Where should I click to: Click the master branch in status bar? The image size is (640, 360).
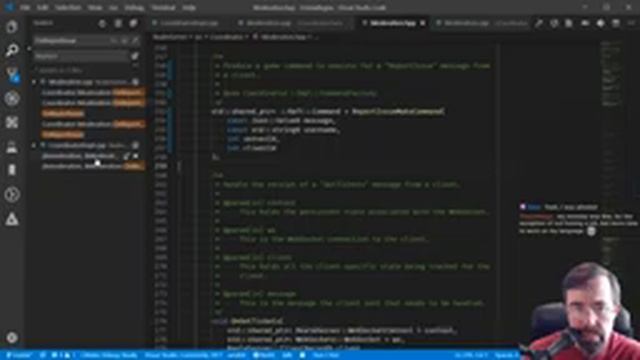coord(19,355)
